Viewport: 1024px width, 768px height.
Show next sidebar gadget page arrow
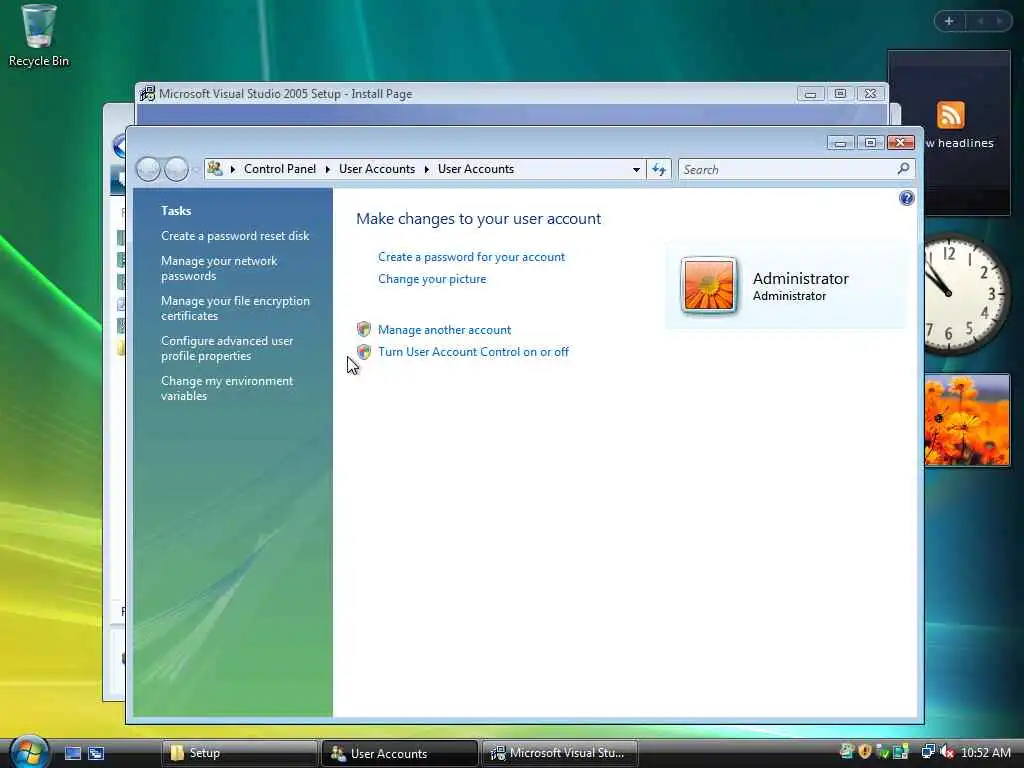[1000, 21]
